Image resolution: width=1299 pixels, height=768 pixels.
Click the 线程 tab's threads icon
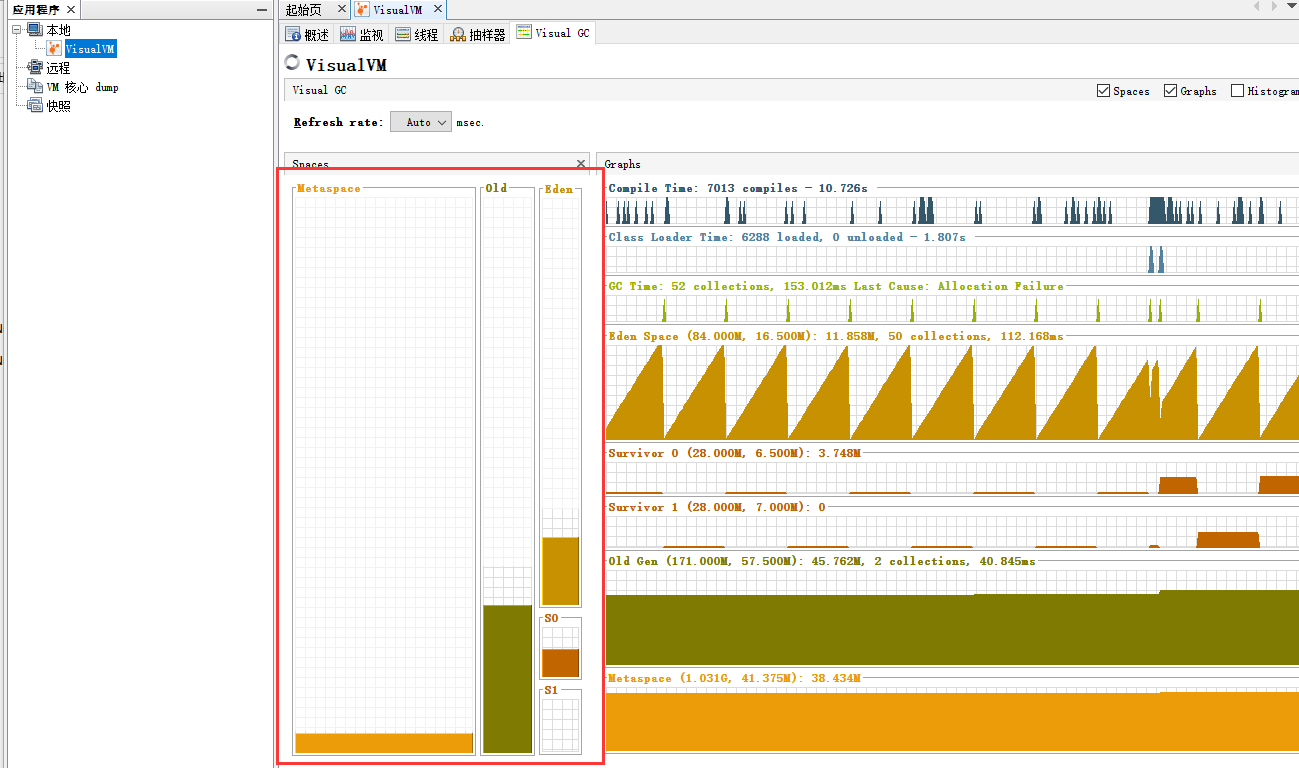tap(403, 34)
